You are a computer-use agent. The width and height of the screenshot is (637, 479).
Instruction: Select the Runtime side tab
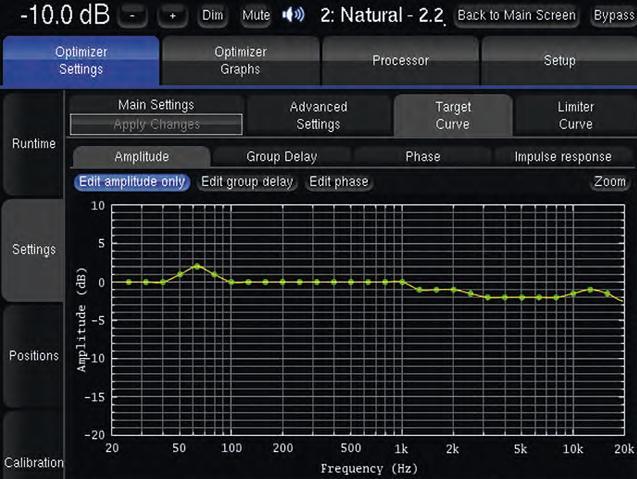tap(33, 143)
